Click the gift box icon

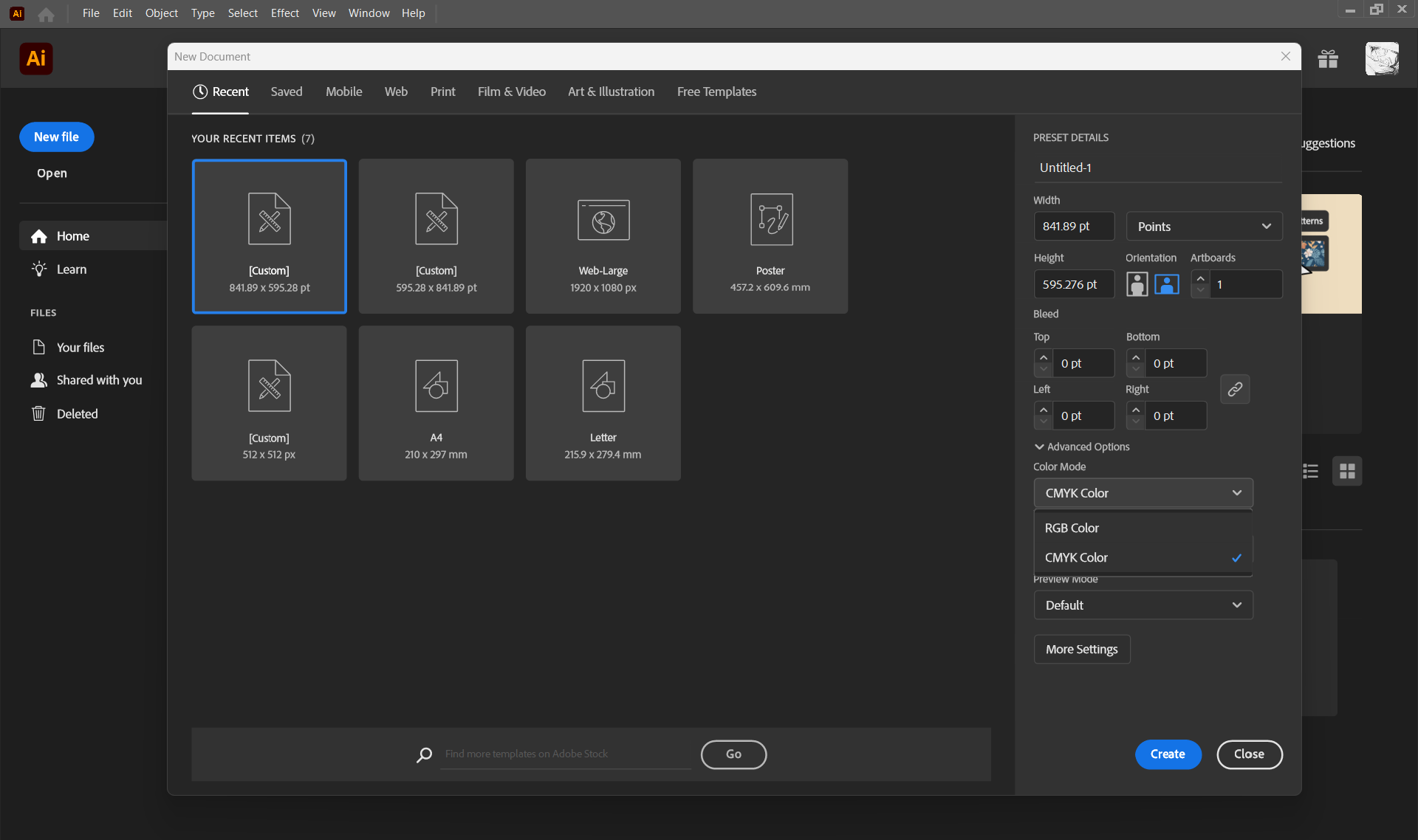[1328, 59]
